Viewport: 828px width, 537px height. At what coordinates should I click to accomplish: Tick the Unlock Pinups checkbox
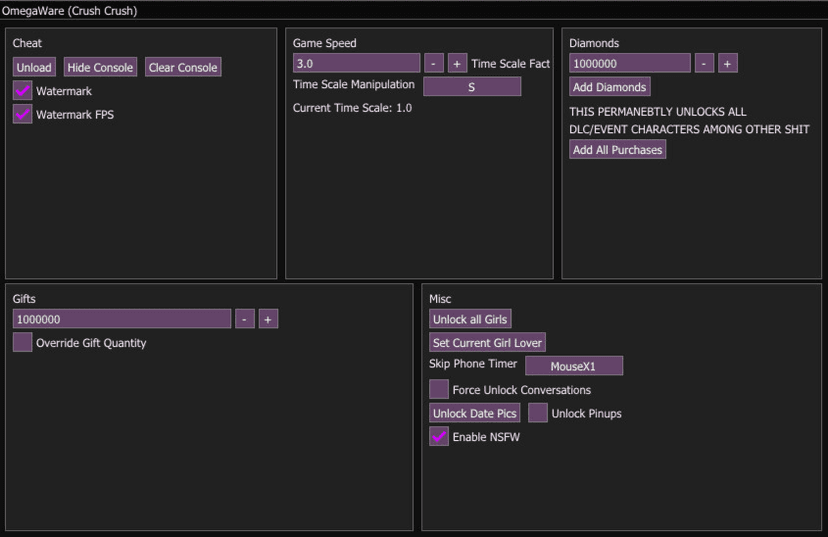click(537, 413)
